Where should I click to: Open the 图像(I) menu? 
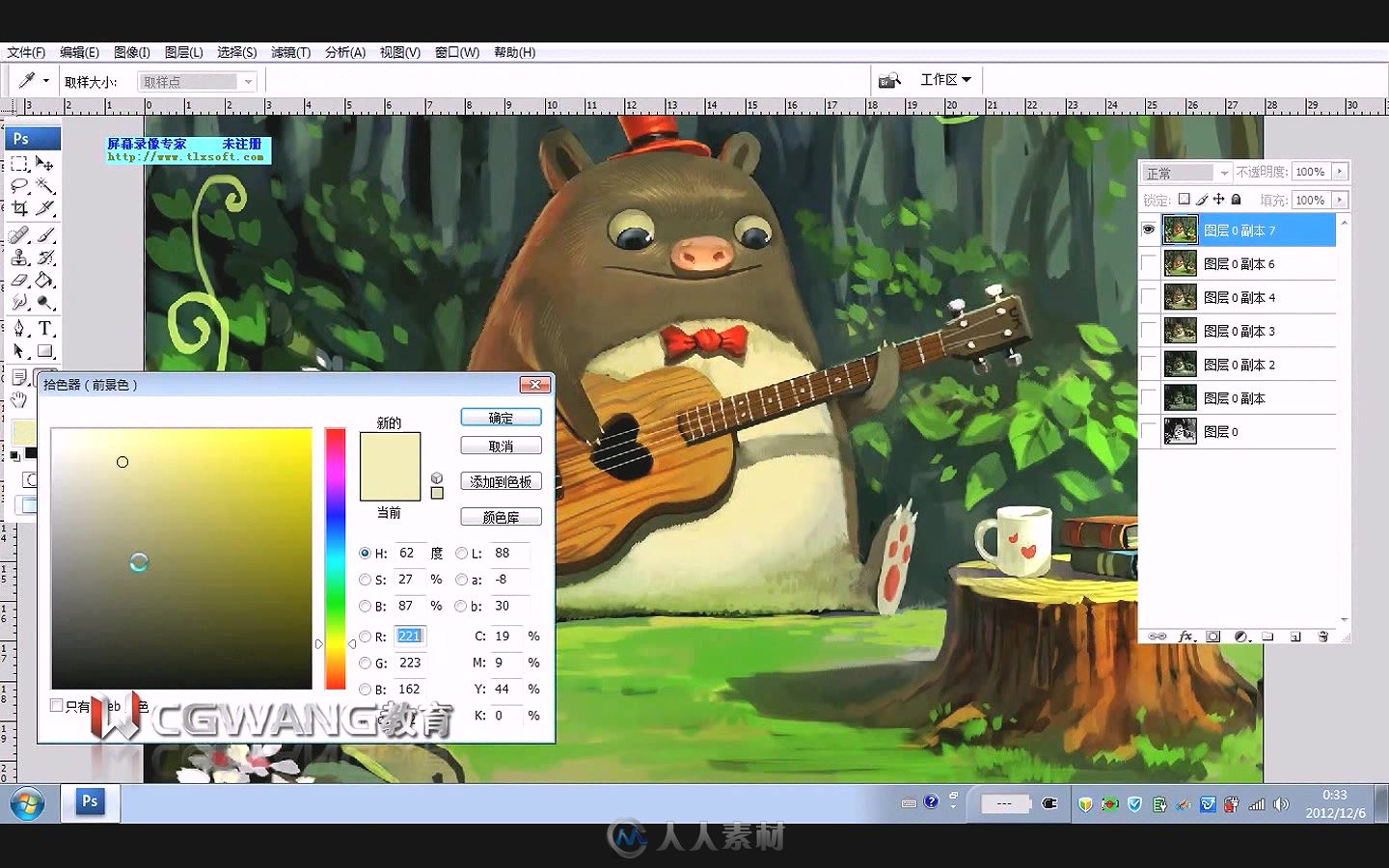131,52
